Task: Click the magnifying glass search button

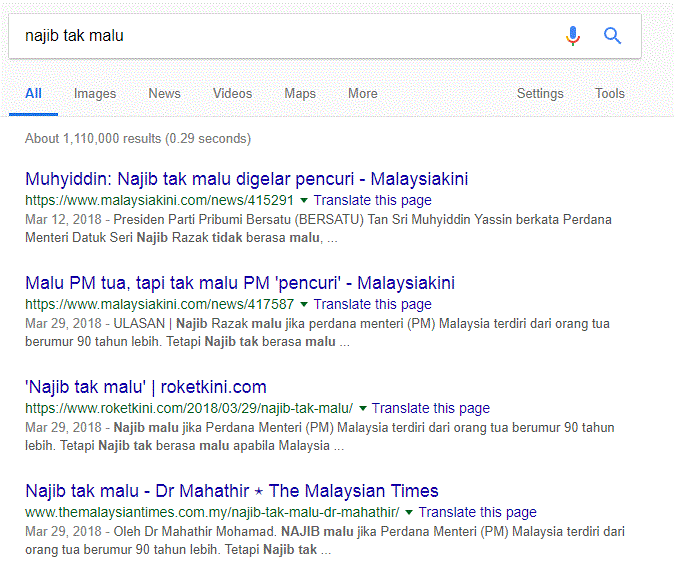Action: pyautogui.click(x=612, y=36)
